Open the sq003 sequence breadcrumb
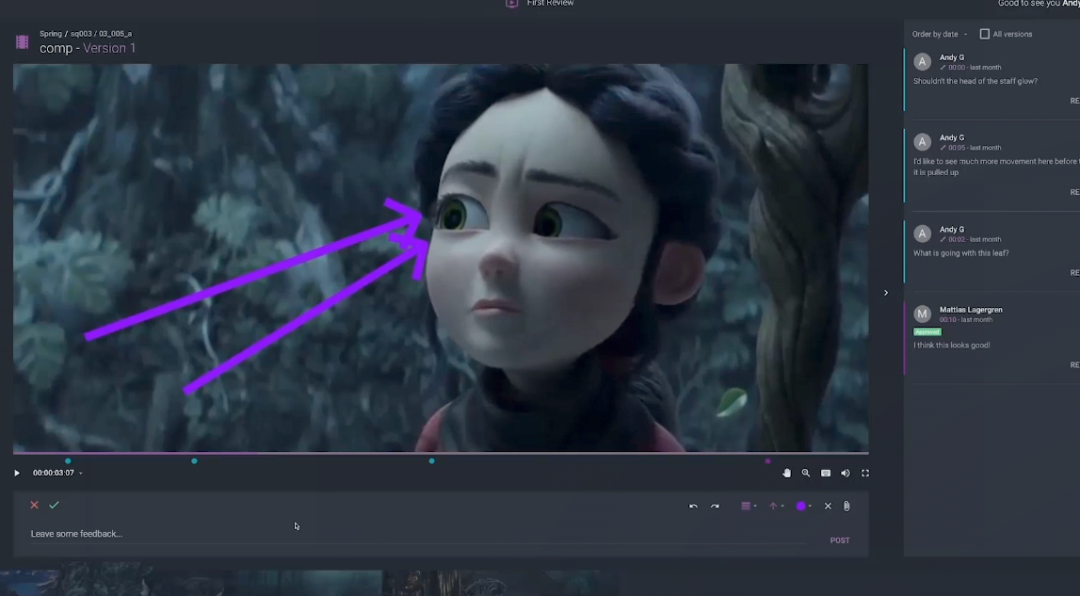Image resolution: width=1080 pixels, height=596 pixels. 81,34
